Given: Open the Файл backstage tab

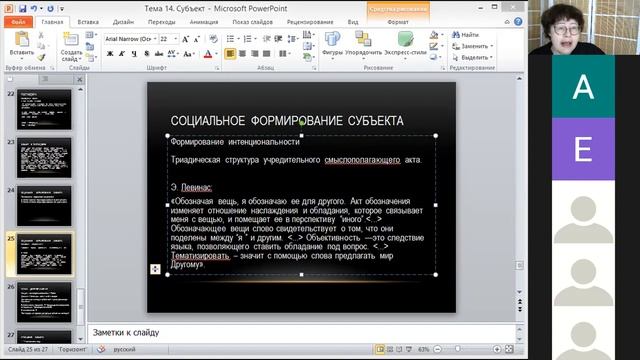Looking at the screenshot, I should coord(18,22).
